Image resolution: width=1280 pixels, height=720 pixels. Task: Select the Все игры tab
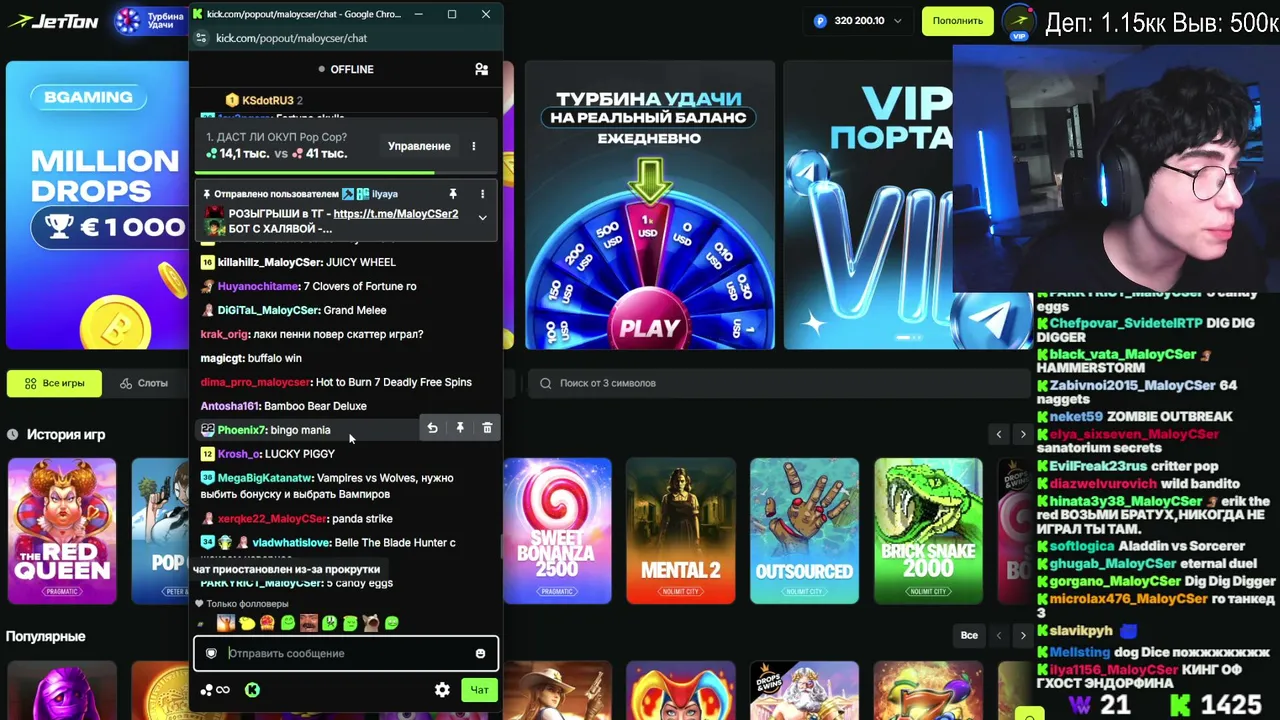pyautogui.click(x=55, y=383)
